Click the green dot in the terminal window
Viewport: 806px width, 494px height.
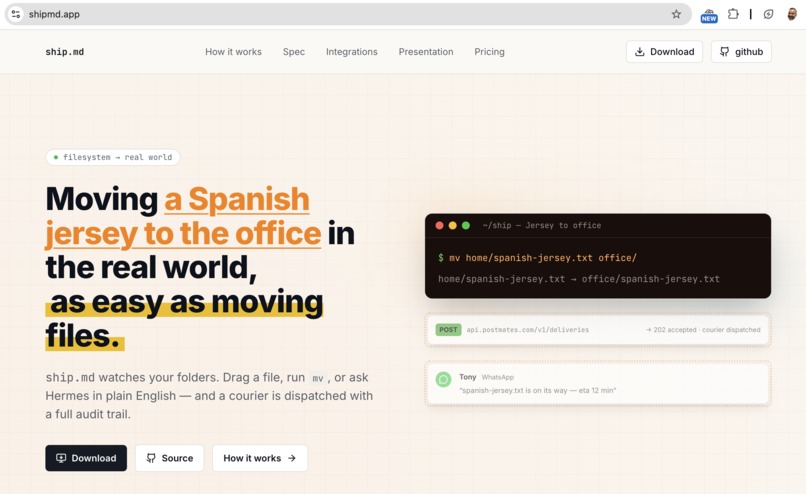point(466,226)
